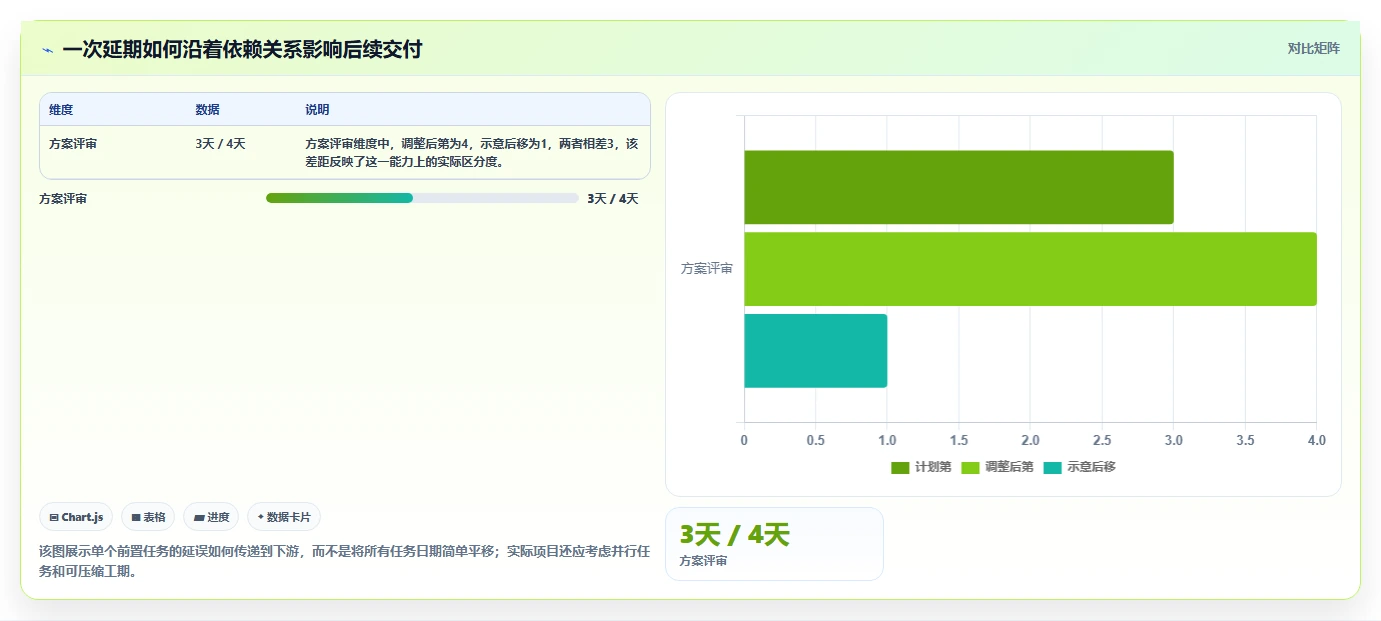This screenshot has height=621, width=1381.
Task: Click the 方案评审 caption in the data card
Action: pyautogui.click(x=703, y=561)
